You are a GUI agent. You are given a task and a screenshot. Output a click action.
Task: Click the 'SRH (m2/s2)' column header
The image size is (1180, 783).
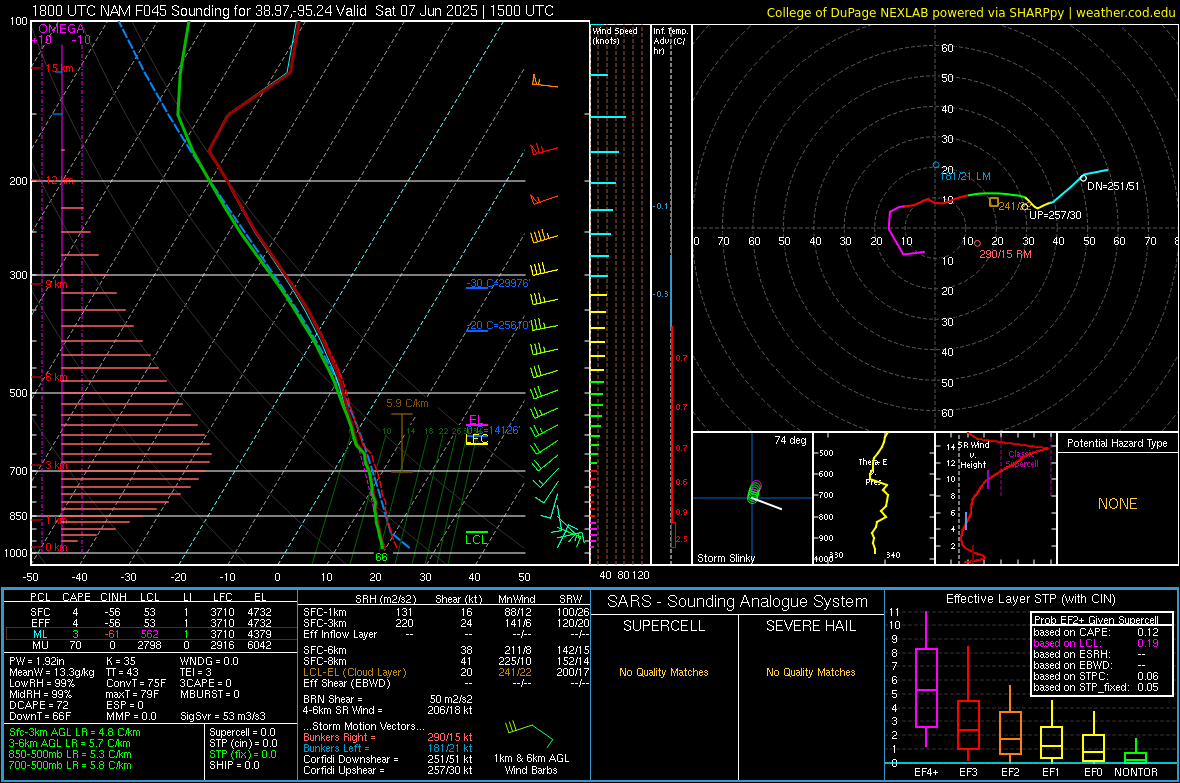[385, 599]
